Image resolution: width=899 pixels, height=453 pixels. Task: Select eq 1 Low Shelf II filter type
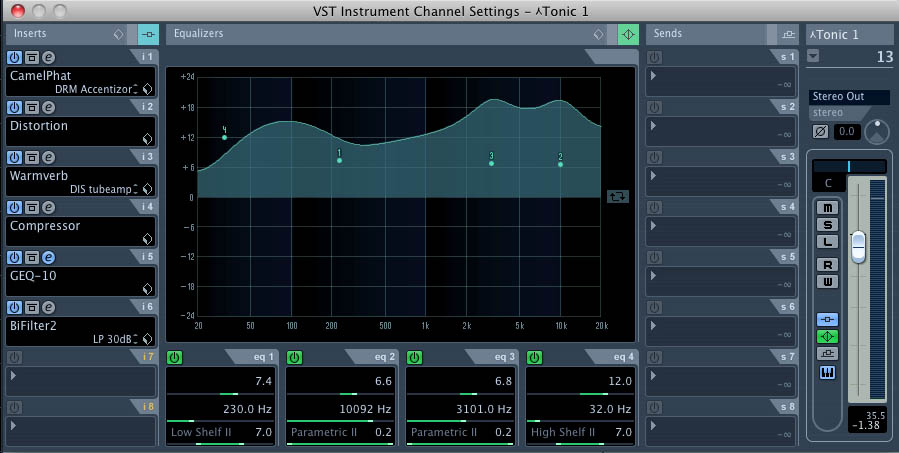(201, 432)
